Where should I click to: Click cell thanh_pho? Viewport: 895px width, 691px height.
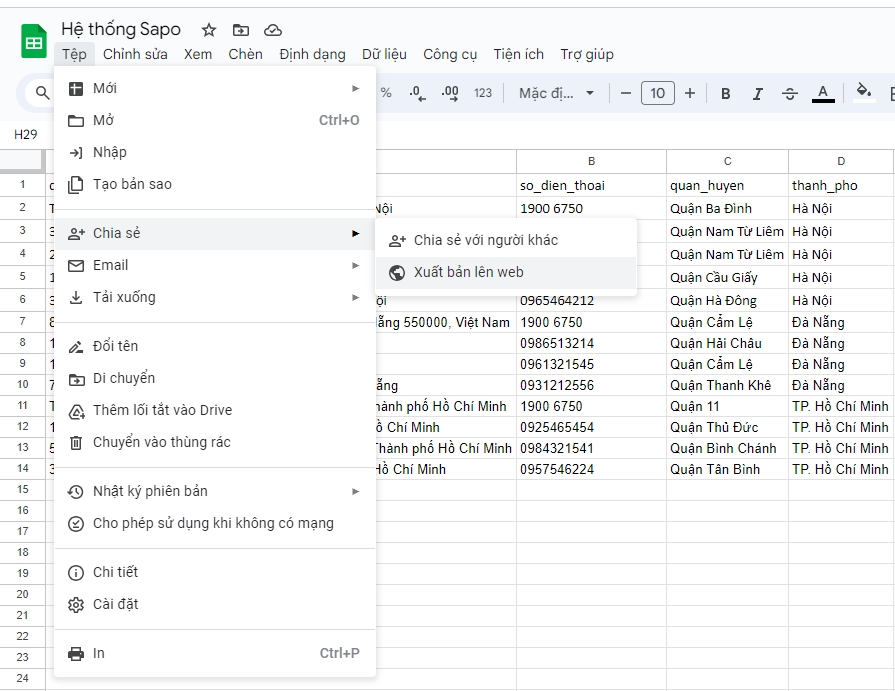(841, 185)
